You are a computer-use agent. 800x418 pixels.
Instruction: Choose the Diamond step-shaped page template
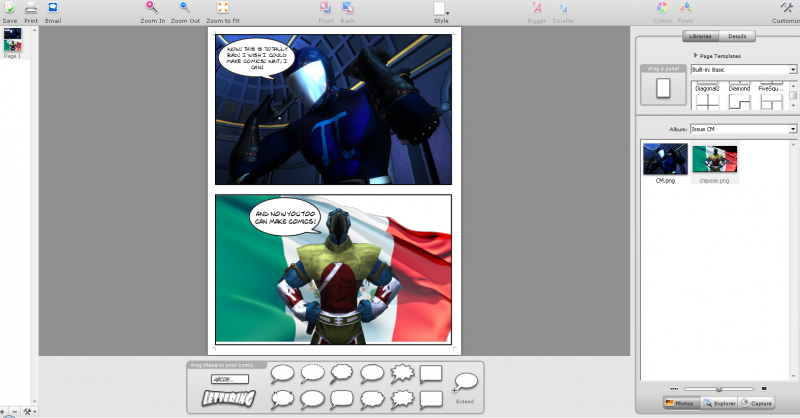tap(739, 101)
